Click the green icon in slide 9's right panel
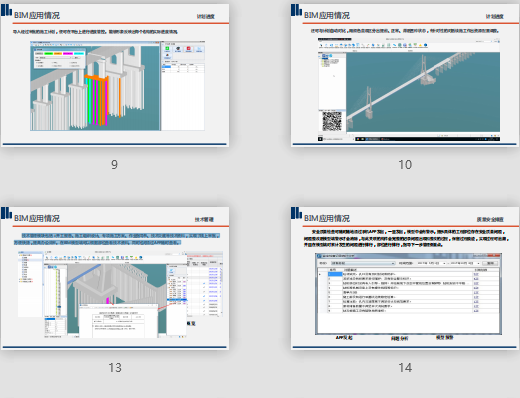This screenshot has width=520, height=398. pos(167,49)
